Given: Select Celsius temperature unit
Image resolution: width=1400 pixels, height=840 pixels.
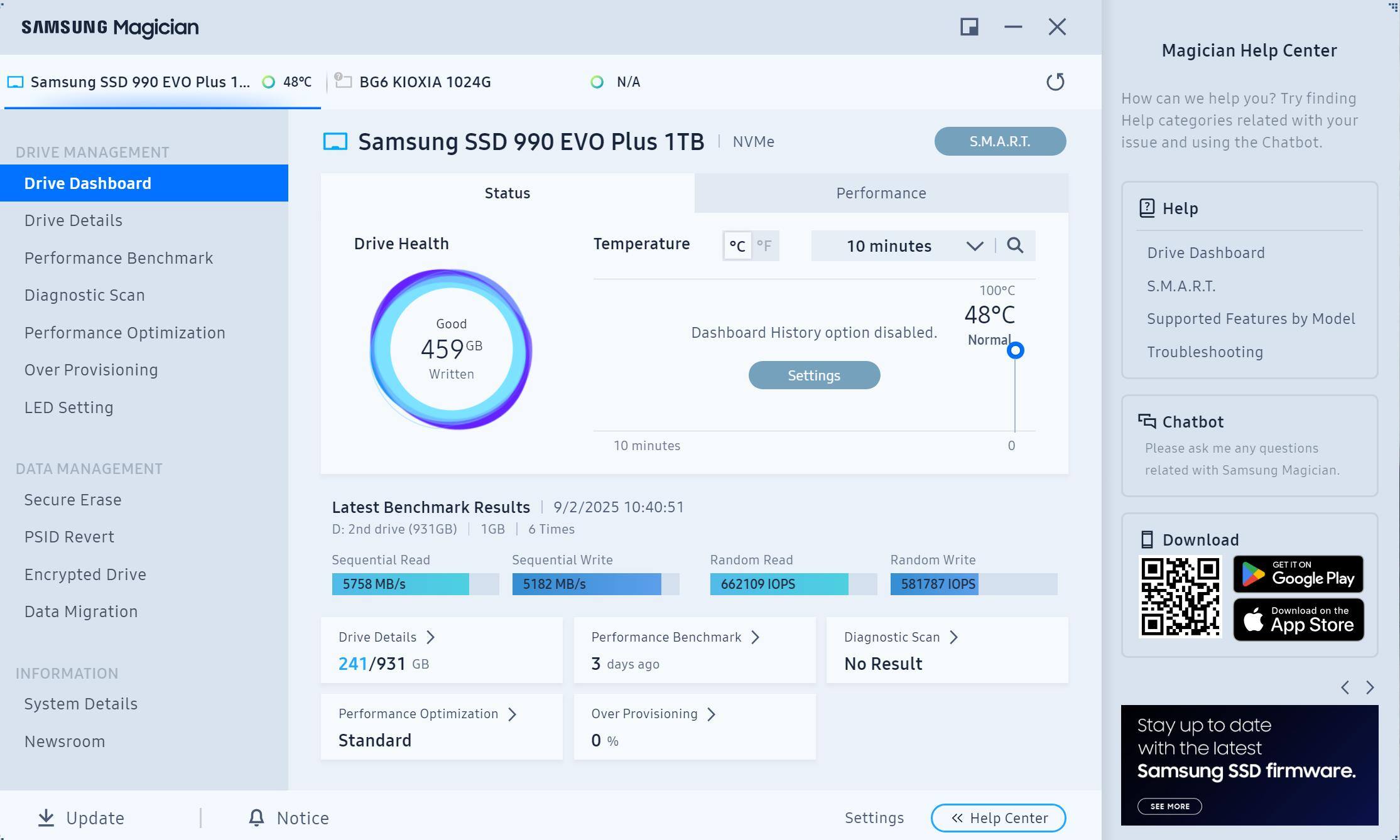Looking at the screenshot, I should coord(737,245).
